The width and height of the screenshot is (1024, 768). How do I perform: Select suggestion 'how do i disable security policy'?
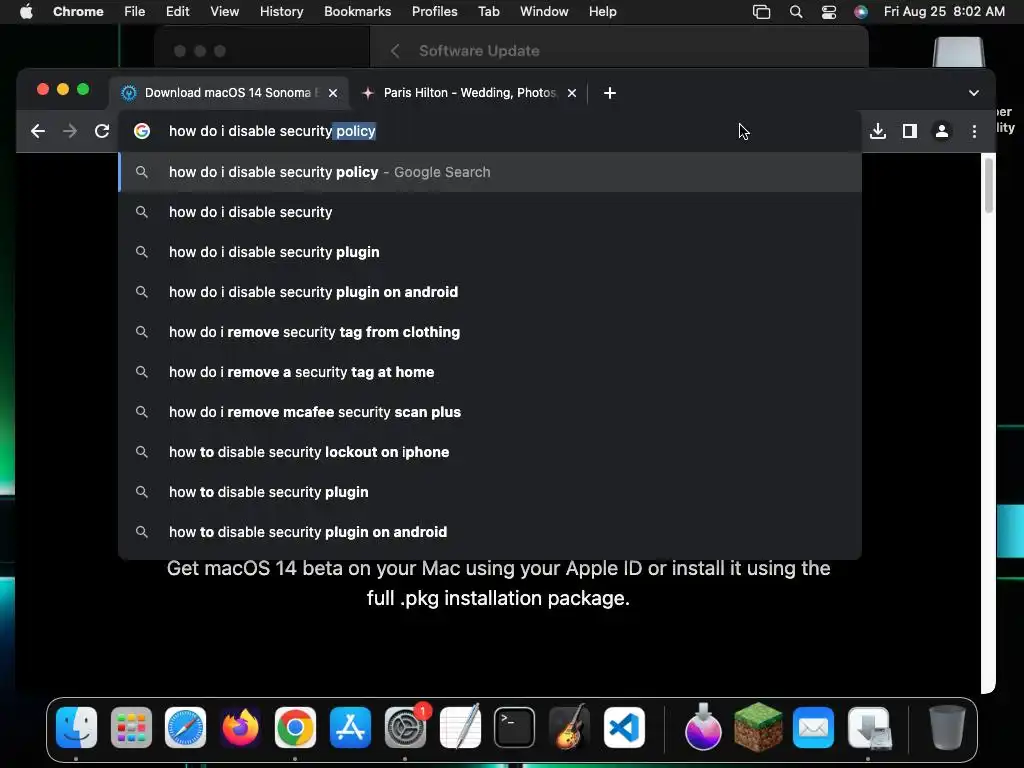point(490,172)
